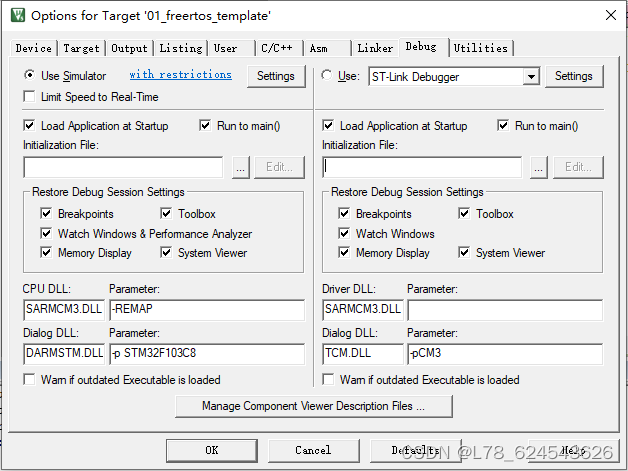Close the Options dialog
The height and width of the screenshot is (471, 628).
point(611,15)
